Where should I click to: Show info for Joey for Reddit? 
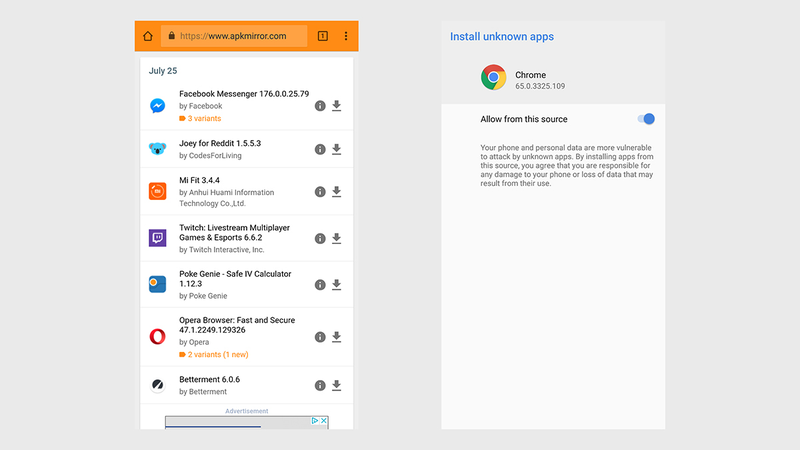pyautogui.click(x=320, y=149)
